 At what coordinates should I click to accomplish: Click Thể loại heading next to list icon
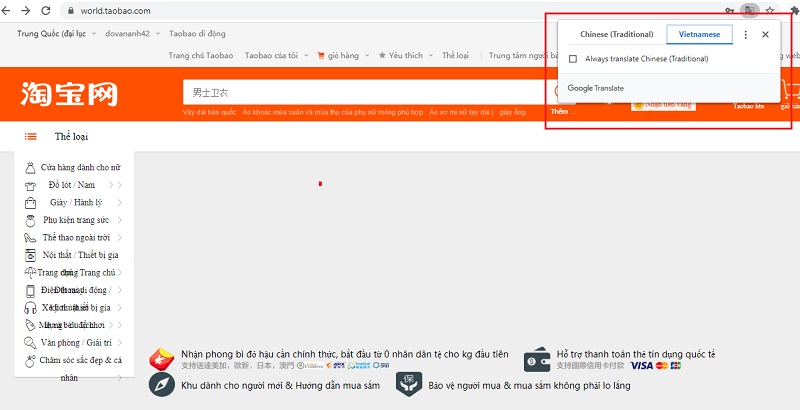[71, 137]
